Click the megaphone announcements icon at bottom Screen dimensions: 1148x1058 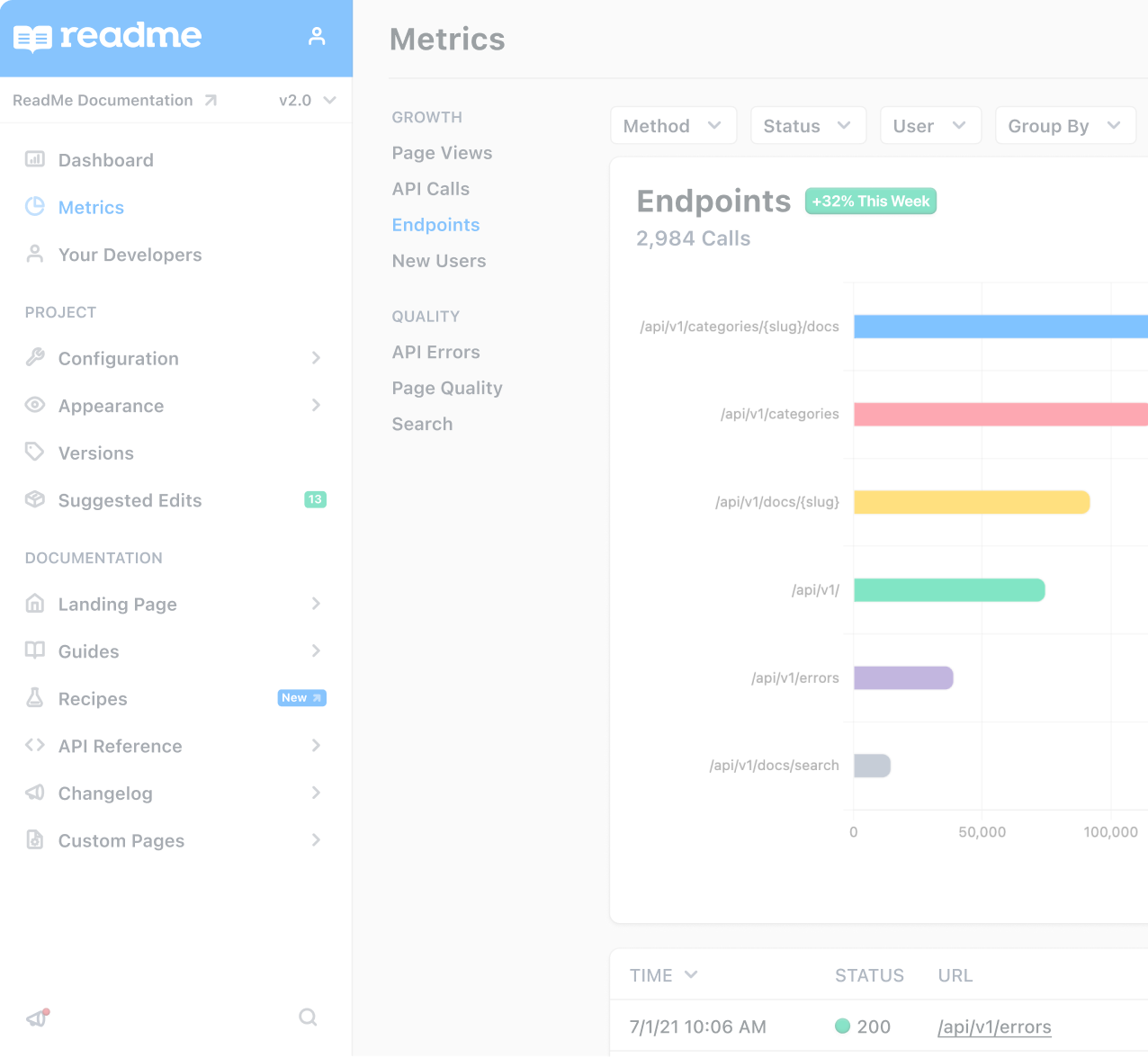point(37,1018)
